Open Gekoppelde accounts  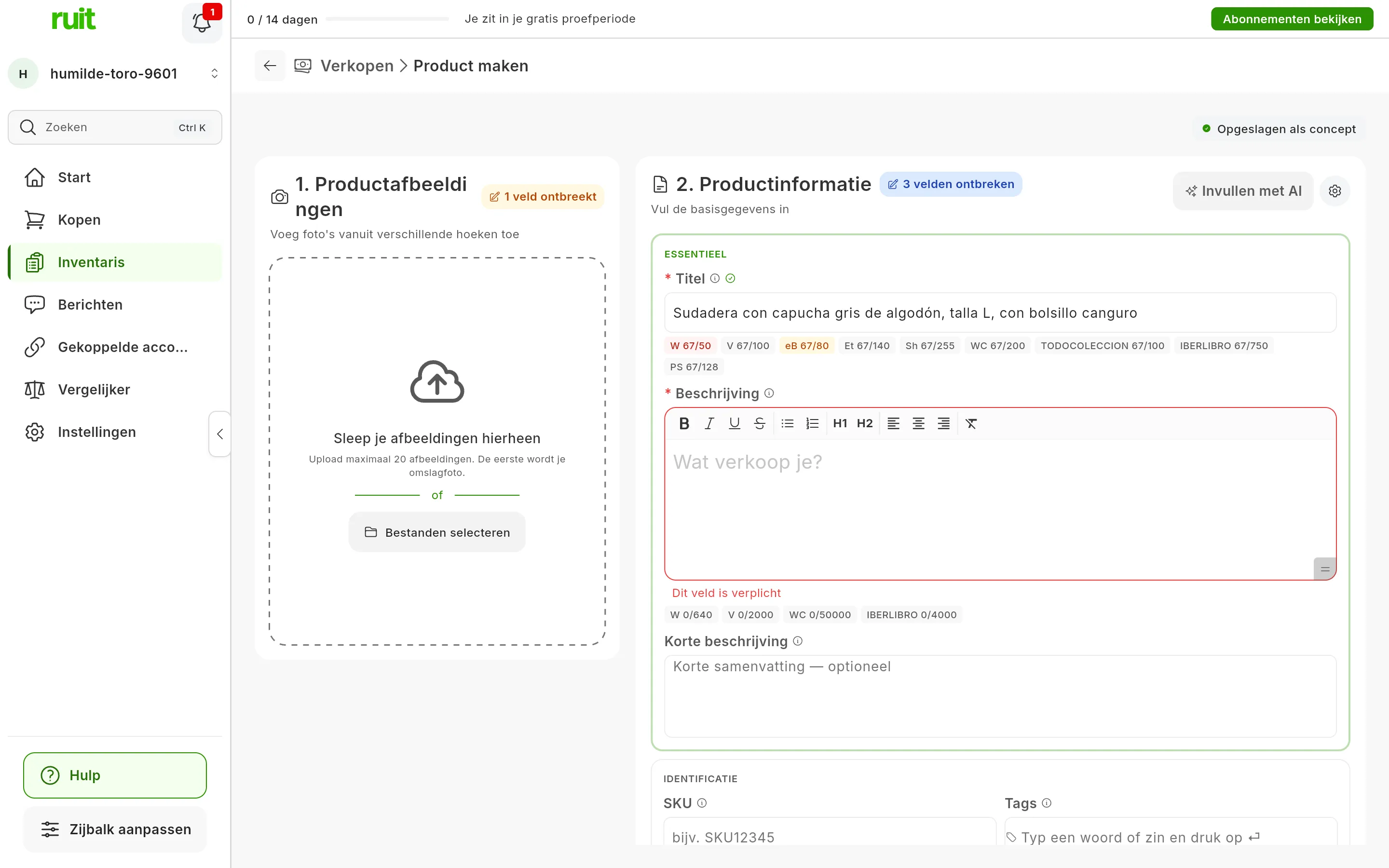coord(115,347)
